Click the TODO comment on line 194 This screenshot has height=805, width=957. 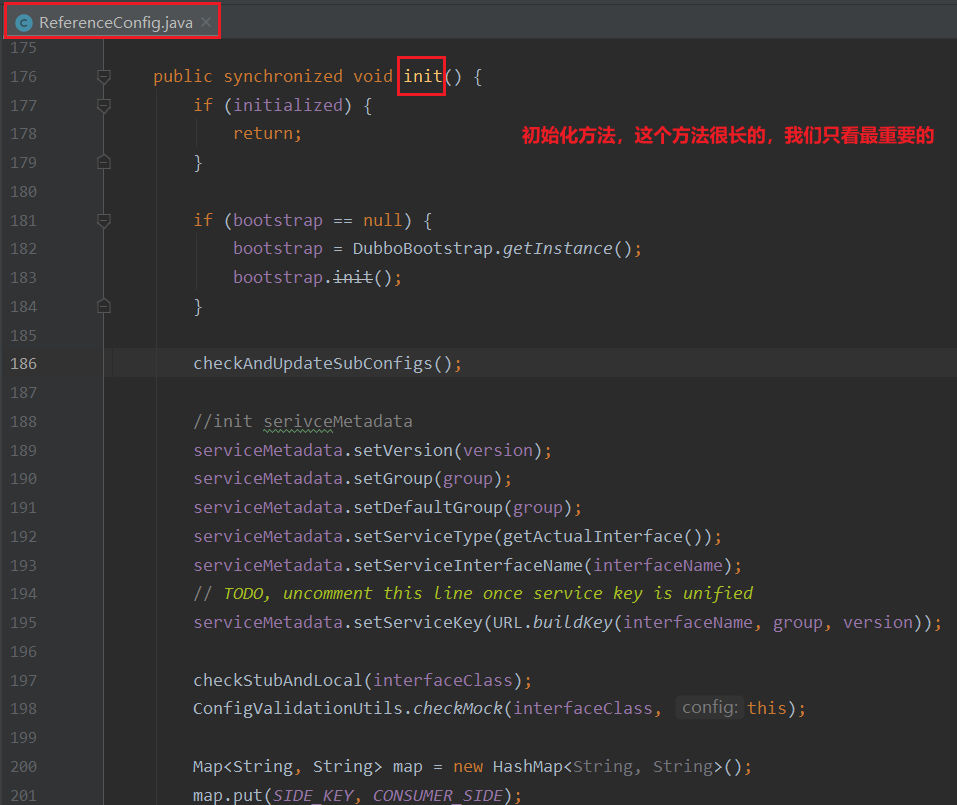point(473,593)
